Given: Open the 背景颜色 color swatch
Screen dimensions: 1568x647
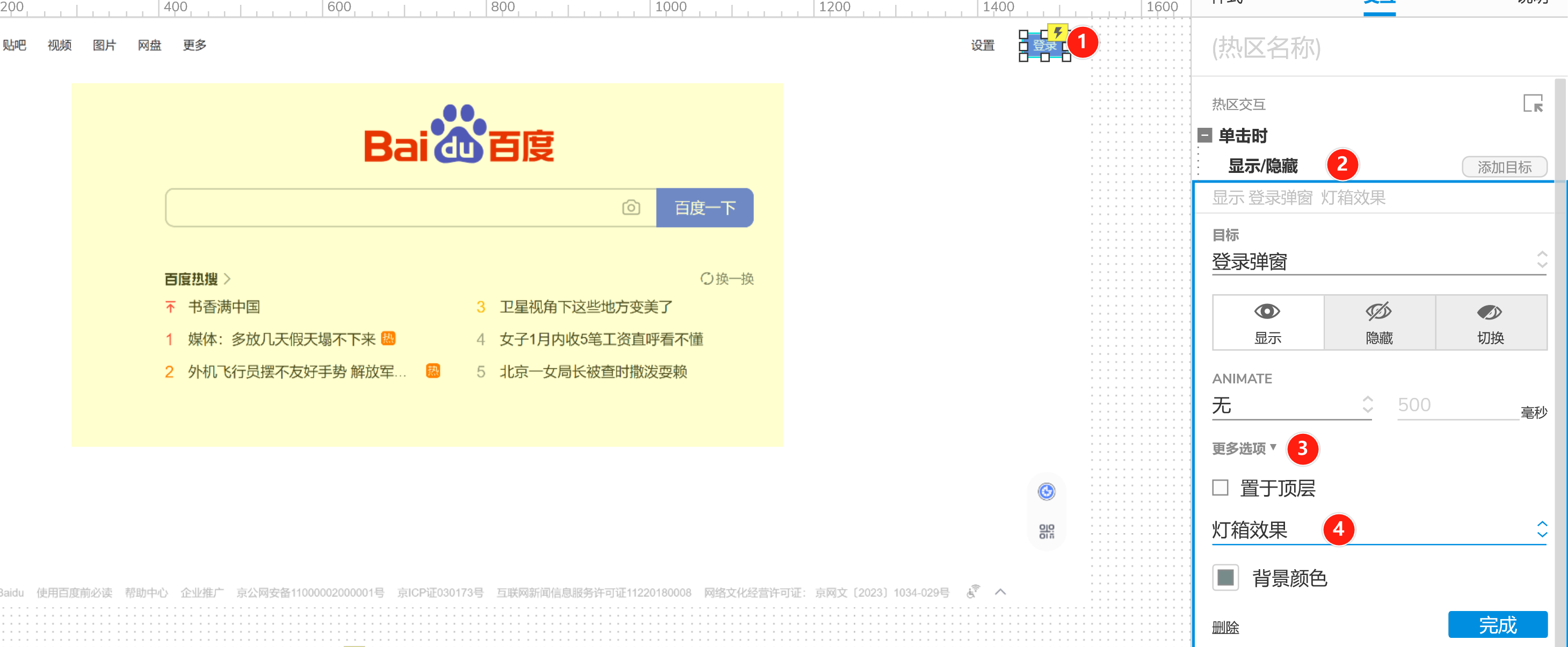Looking at the screenshot, I should 1225,577.
